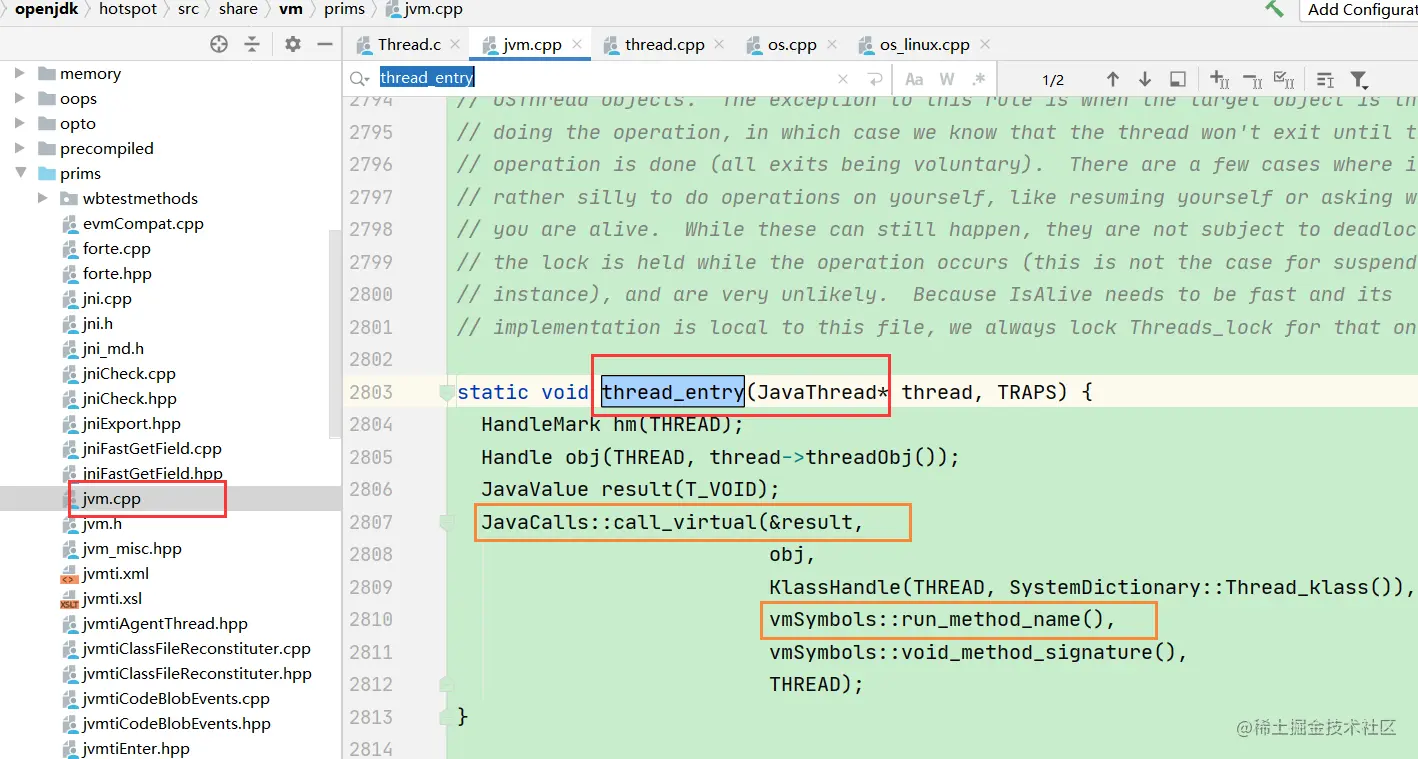Collapse all nodes in the project tree
The height and width of the screenshot is (759, 1418).
pyautogui.click(x=252, y=44)
